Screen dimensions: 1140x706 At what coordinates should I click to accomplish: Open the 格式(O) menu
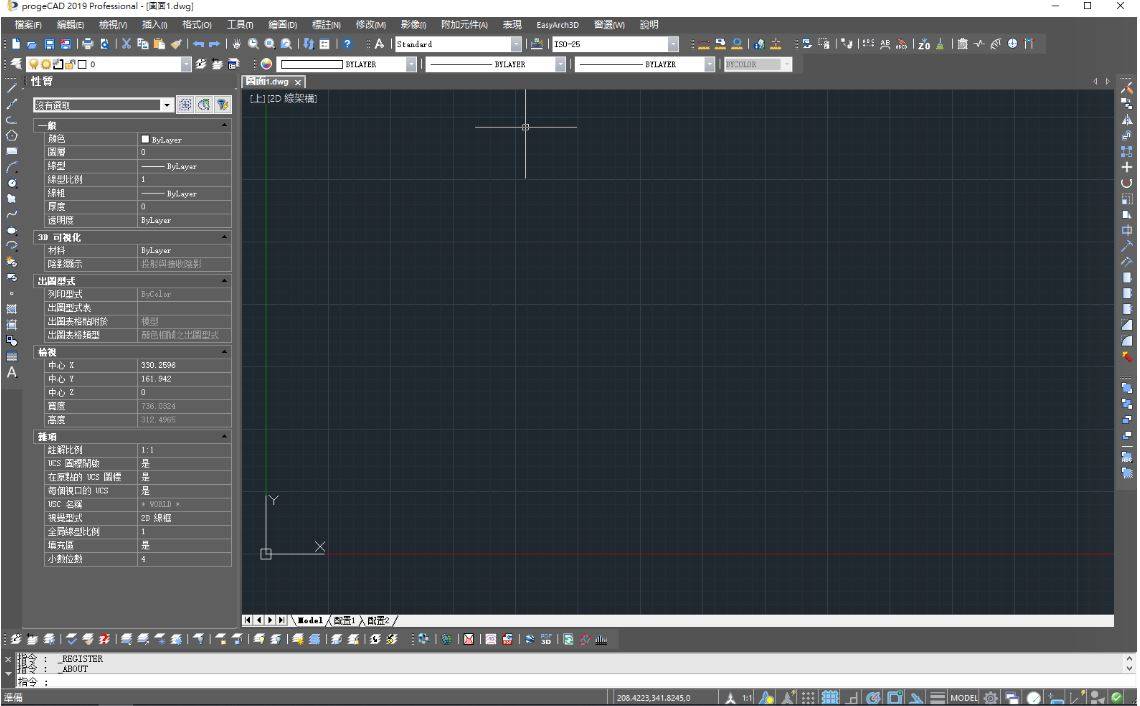pos(196,25)
